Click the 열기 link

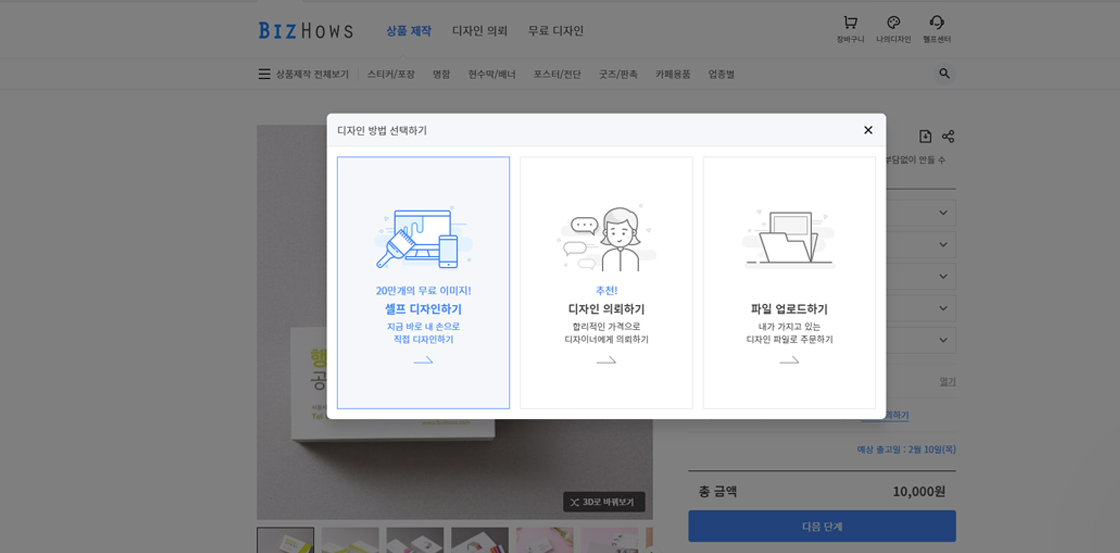[947, 382]
